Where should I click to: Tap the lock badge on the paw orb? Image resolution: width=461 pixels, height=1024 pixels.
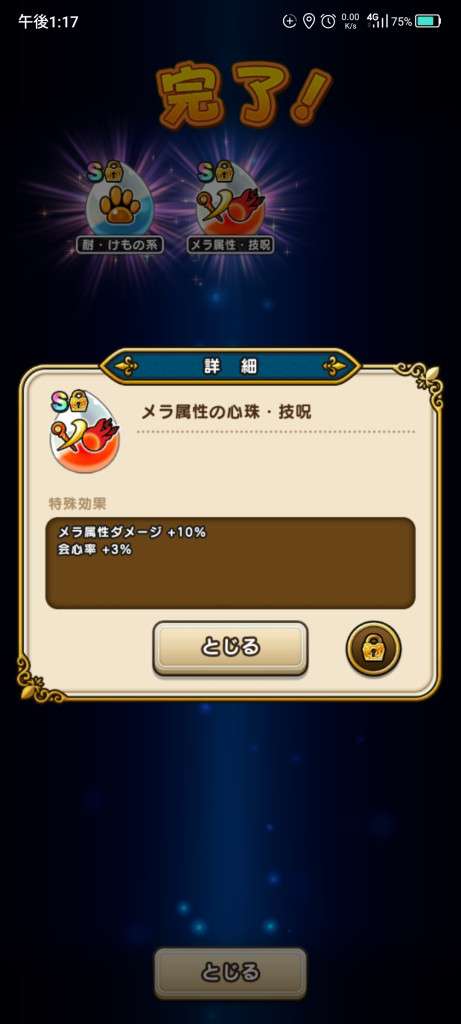114,170
